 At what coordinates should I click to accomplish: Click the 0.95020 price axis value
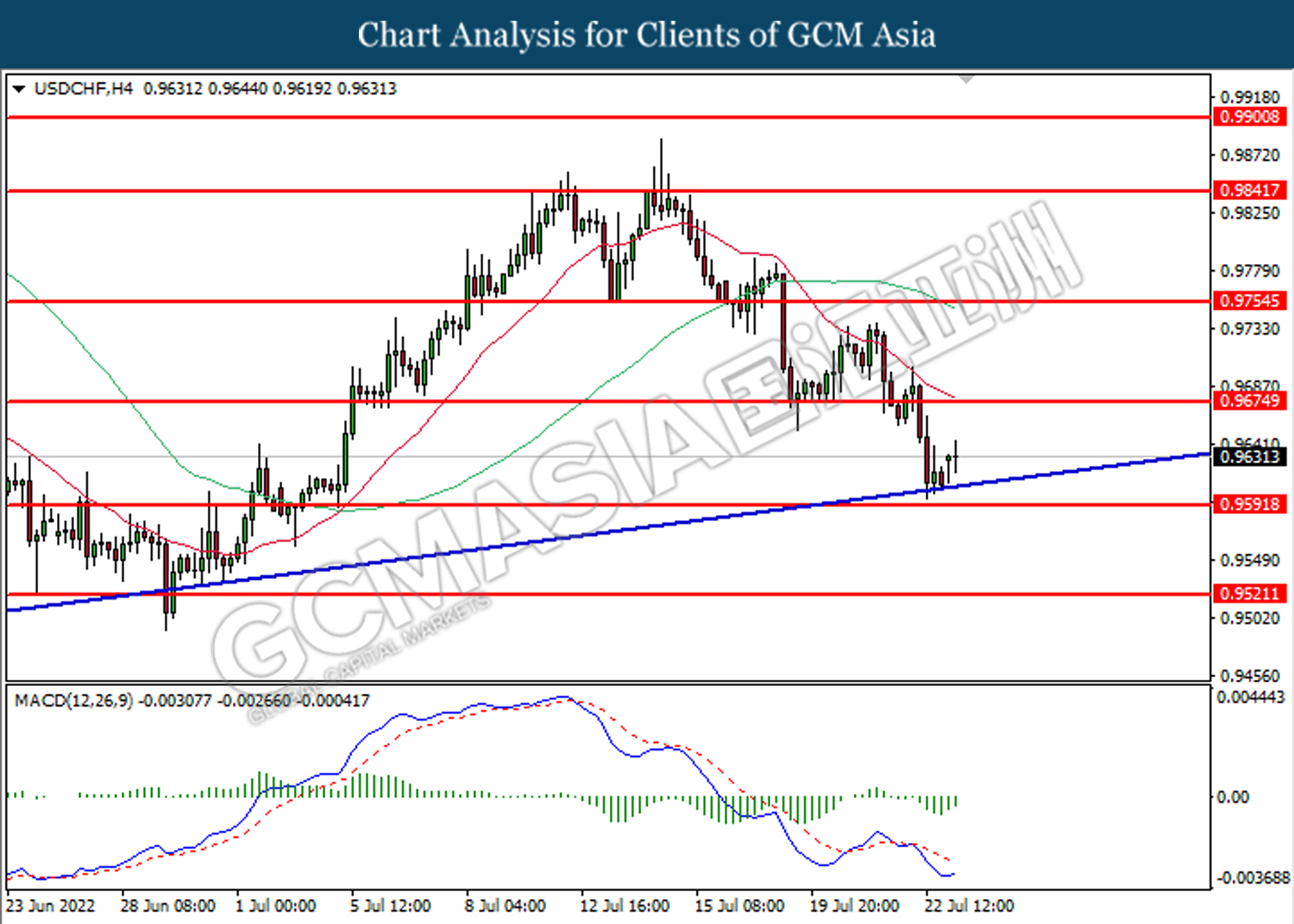[x=1250, y=618]
